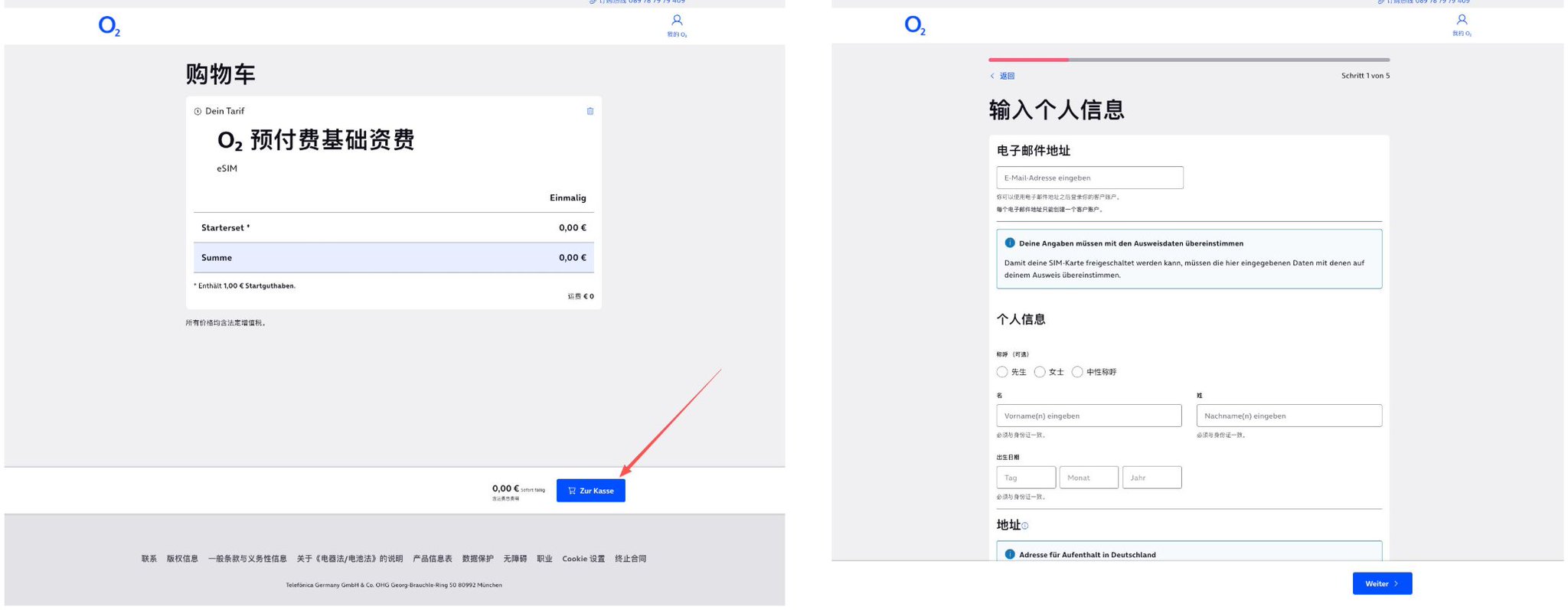Click the Jahr birth date field

pos(1151,478)
